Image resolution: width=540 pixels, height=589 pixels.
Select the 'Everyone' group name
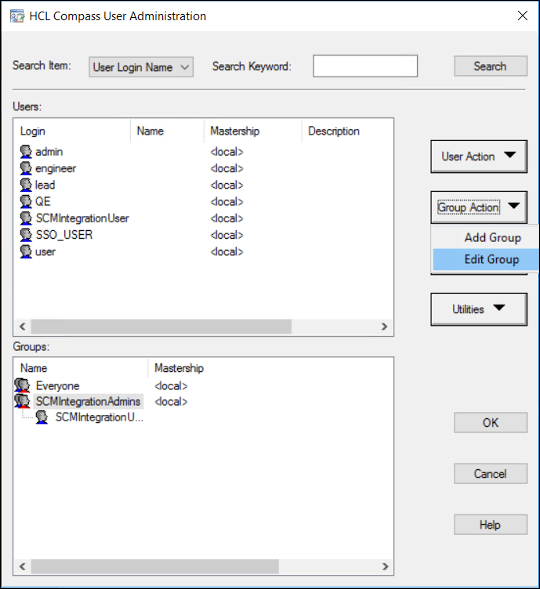58,385
